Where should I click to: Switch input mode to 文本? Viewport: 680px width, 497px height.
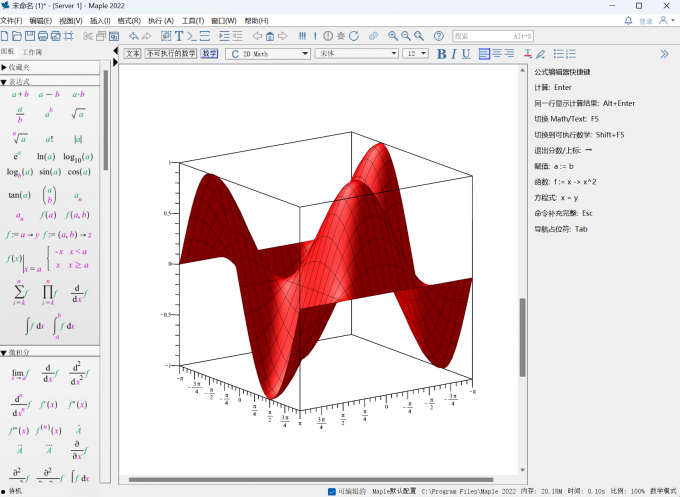point(132,54)
